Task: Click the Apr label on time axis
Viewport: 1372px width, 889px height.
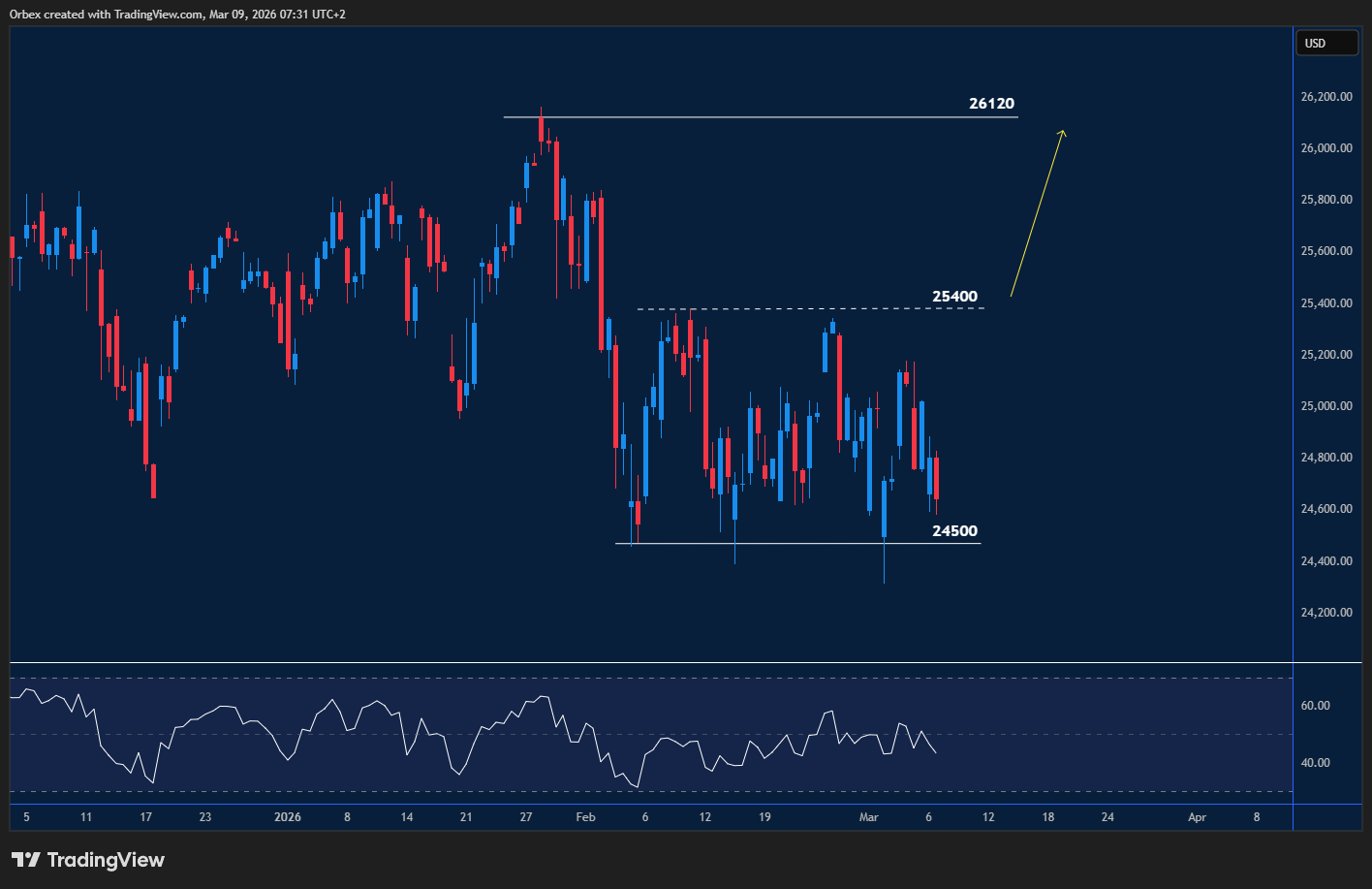Action: tap(1197, 817)
